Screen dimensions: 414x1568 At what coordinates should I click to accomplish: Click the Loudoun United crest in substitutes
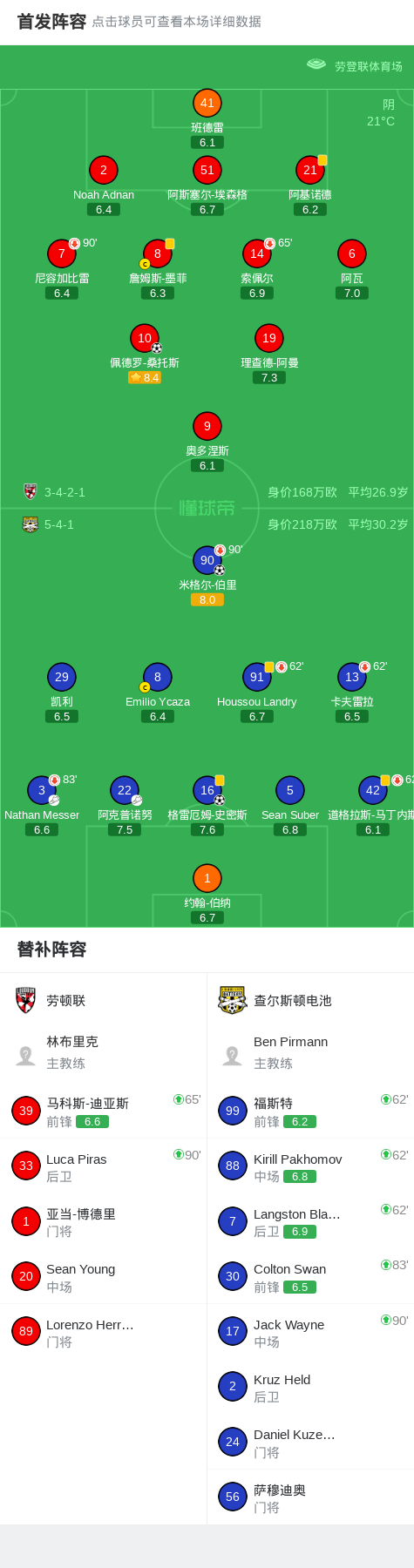26,1000
